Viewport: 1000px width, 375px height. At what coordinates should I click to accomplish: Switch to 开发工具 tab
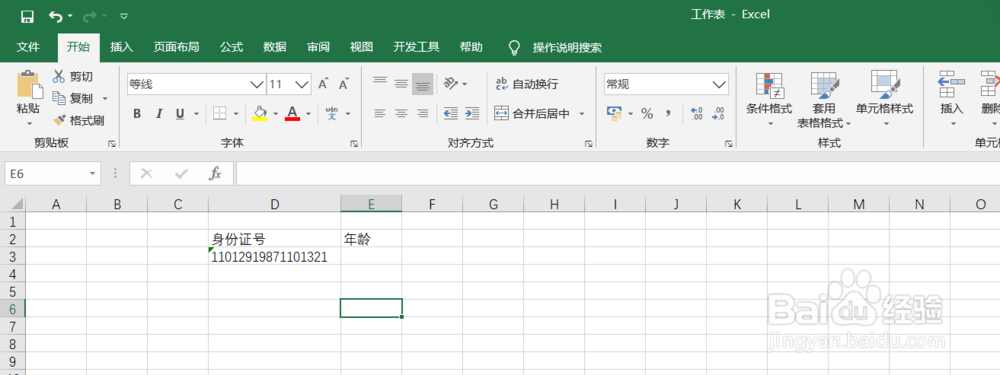416,47
